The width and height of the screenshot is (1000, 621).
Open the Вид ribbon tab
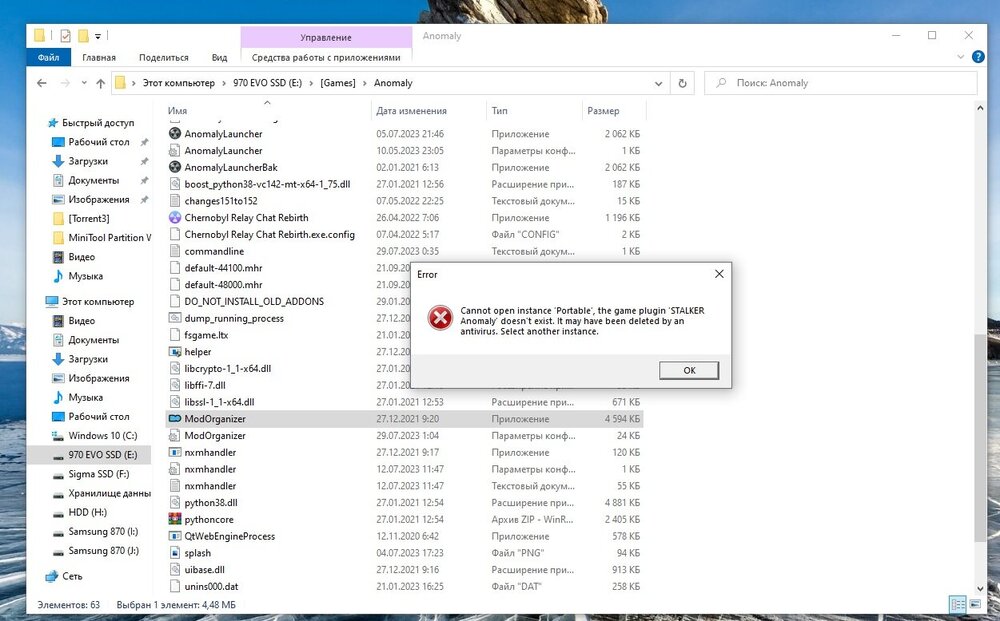(219, 57)
